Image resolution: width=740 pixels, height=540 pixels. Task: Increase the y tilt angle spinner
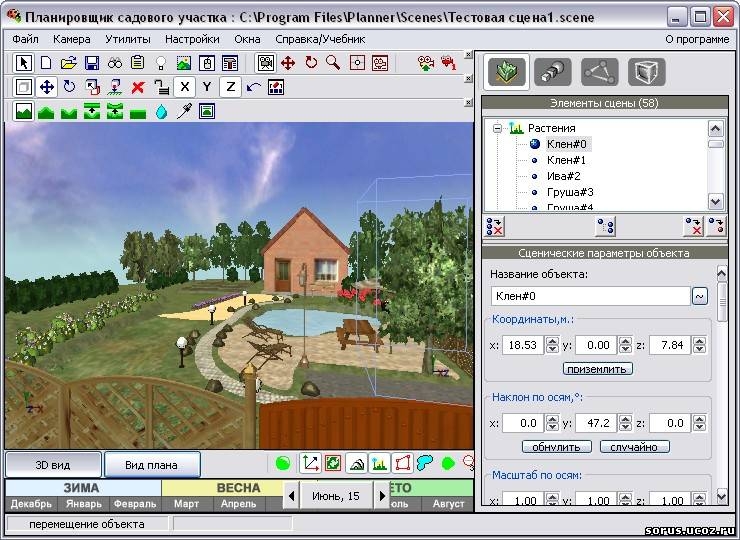pyautogui.click(x=625, y=419)
